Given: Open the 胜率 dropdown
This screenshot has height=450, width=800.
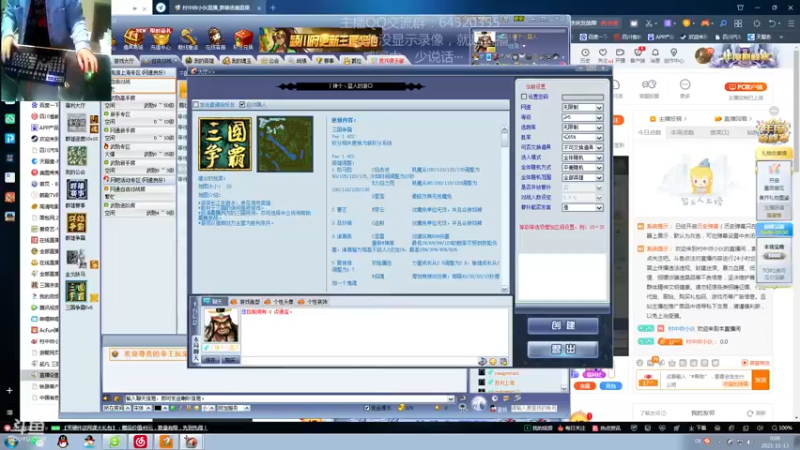Looking at the screenshot, I should pyautogui.click(x=582, y=137).
